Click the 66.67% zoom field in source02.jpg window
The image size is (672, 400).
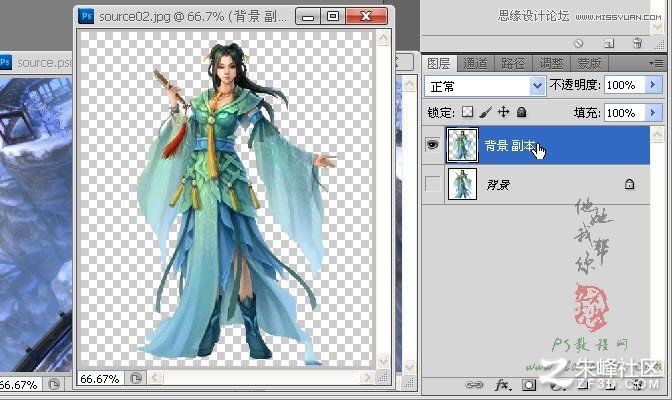coord(101,379)
